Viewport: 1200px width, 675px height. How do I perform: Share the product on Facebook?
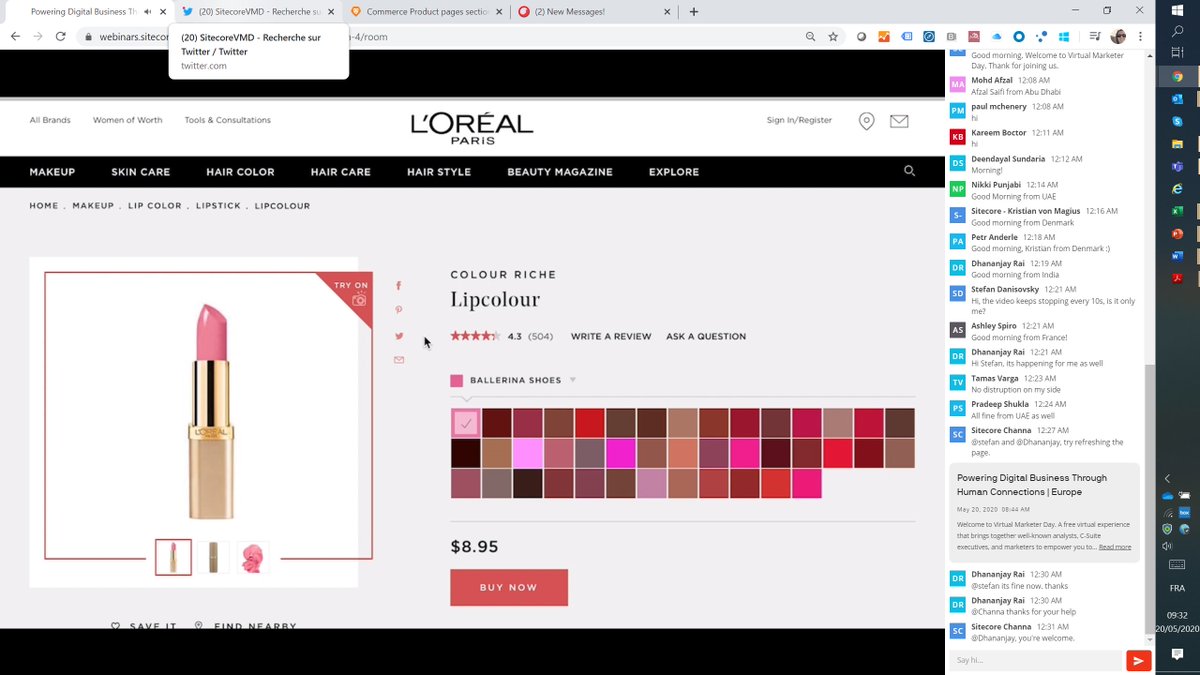399,286
